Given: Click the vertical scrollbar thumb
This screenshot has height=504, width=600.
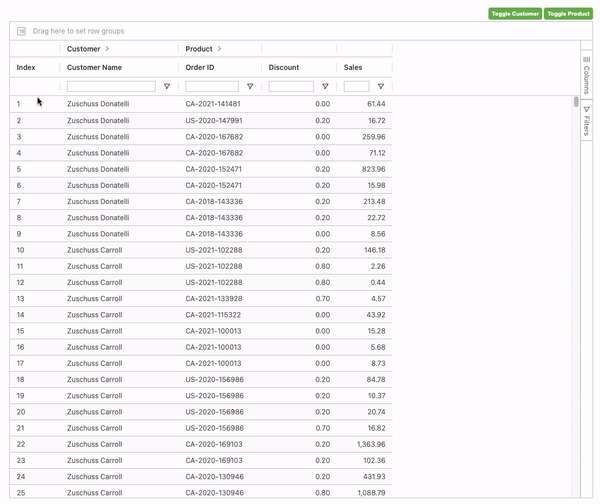Looking at the screenshot, I should pyautogui.click(x=576, y=102).
